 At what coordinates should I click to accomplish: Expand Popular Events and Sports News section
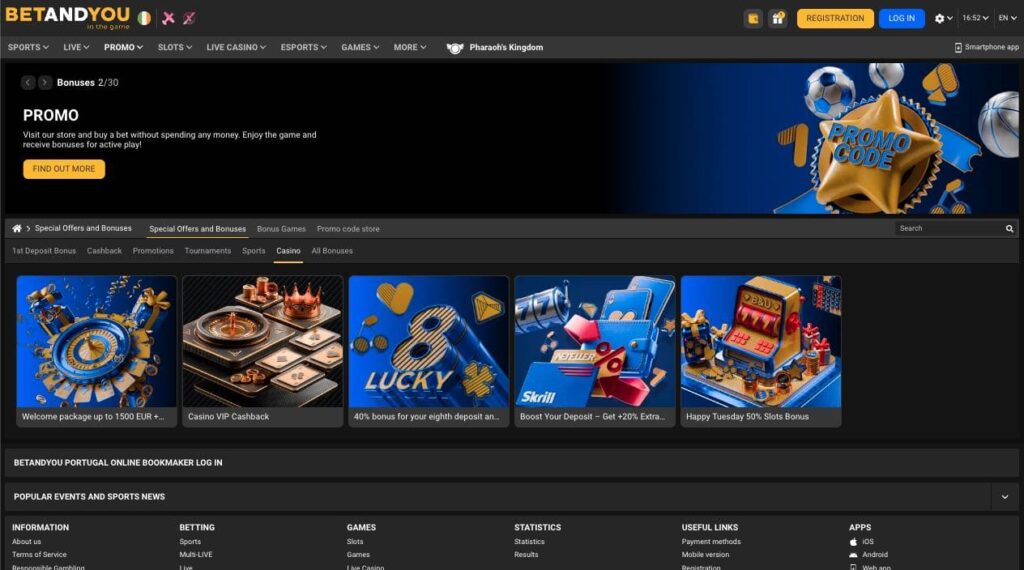[1004, 497]
